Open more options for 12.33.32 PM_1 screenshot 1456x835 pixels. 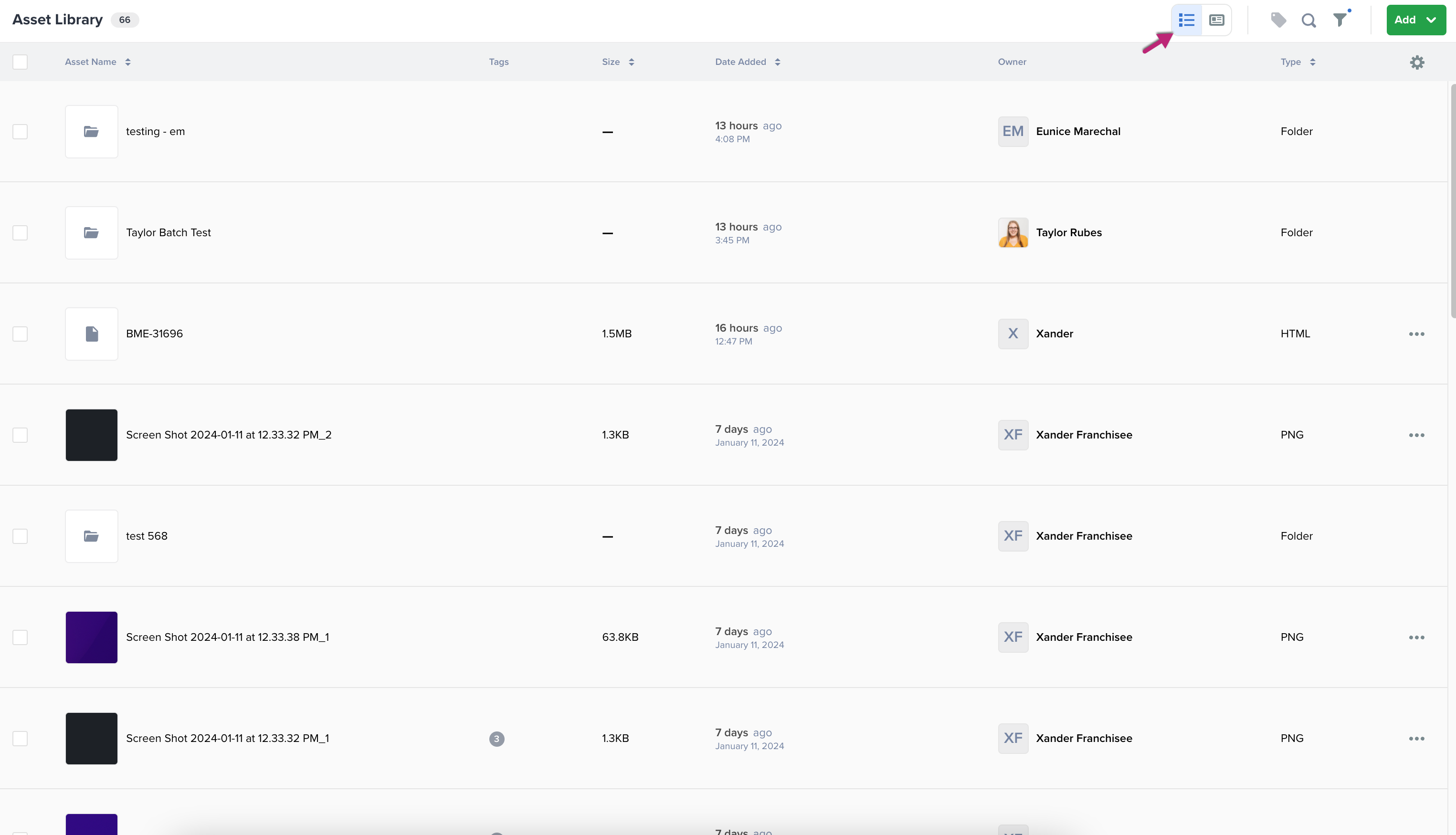pyautogui.click(x=1416, y=739)
